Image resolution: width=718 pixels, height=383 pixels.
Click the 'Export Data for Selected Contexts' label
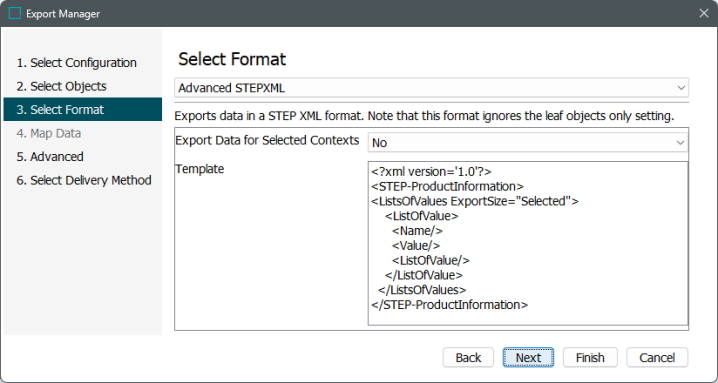coord(267,141)
